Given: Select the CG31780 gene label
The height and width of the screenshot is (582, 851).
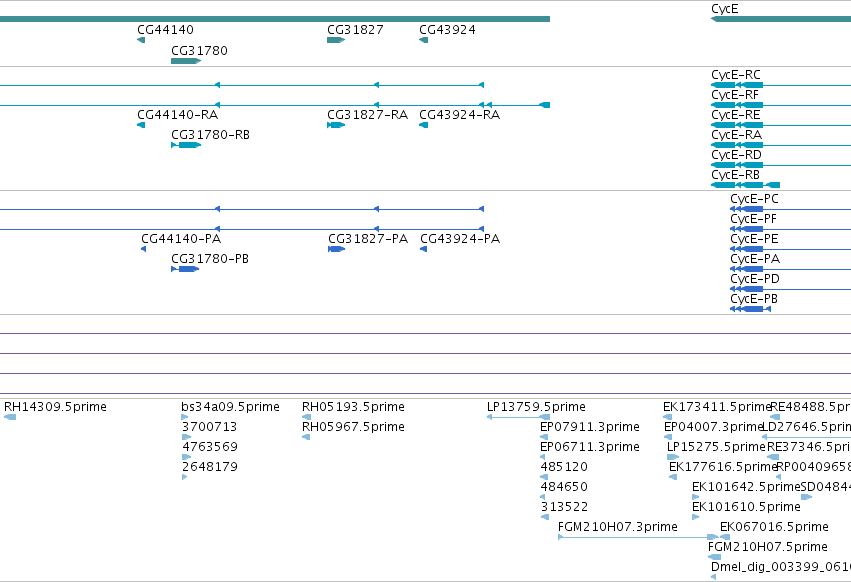Looking at the screenshot, I should point(199,50).
